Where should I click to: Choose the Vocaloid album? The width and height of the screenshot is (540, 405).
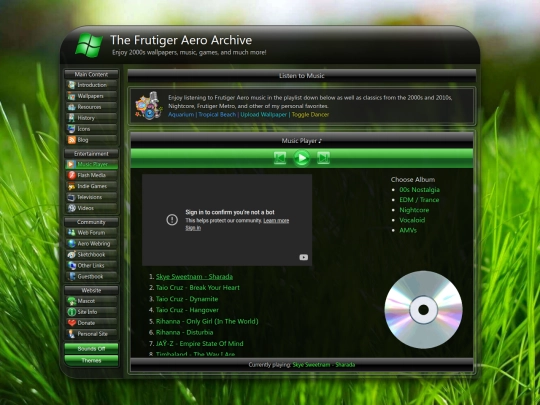pos(412,220)
